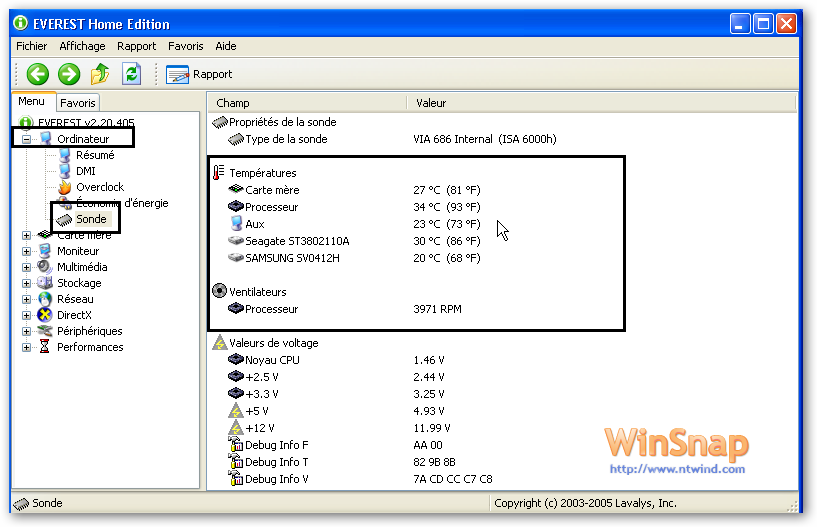
Task: Click the Overclock flame icon
Action: [x=65, y=187]
